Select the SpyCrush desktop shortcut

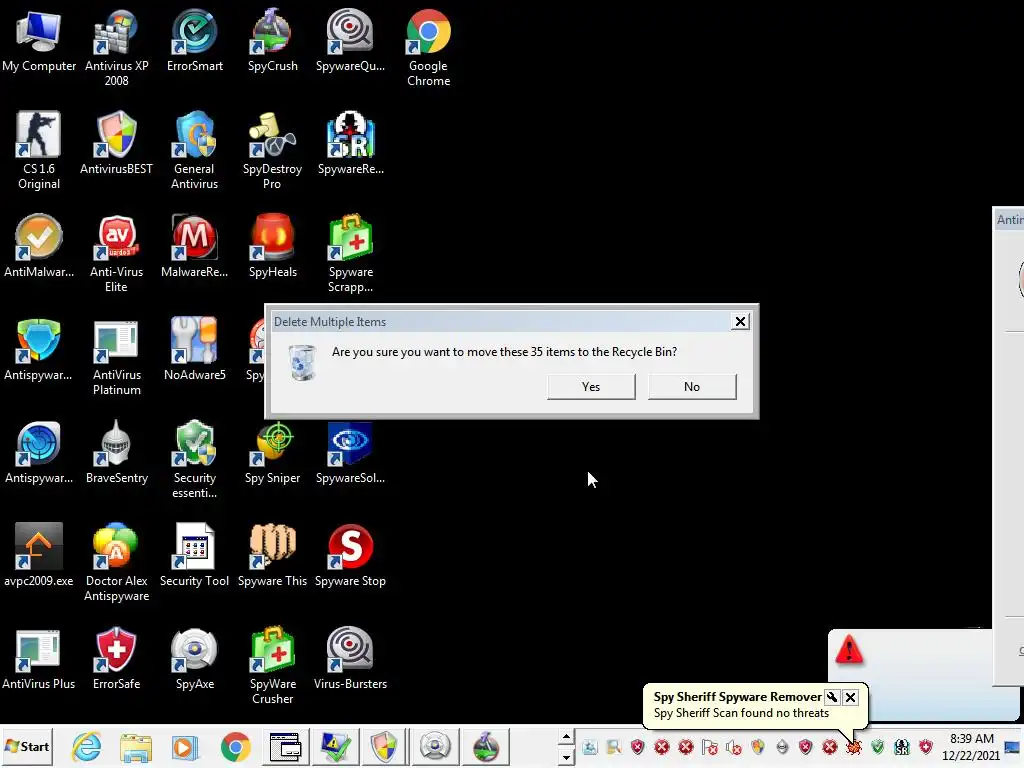point(272,42)
